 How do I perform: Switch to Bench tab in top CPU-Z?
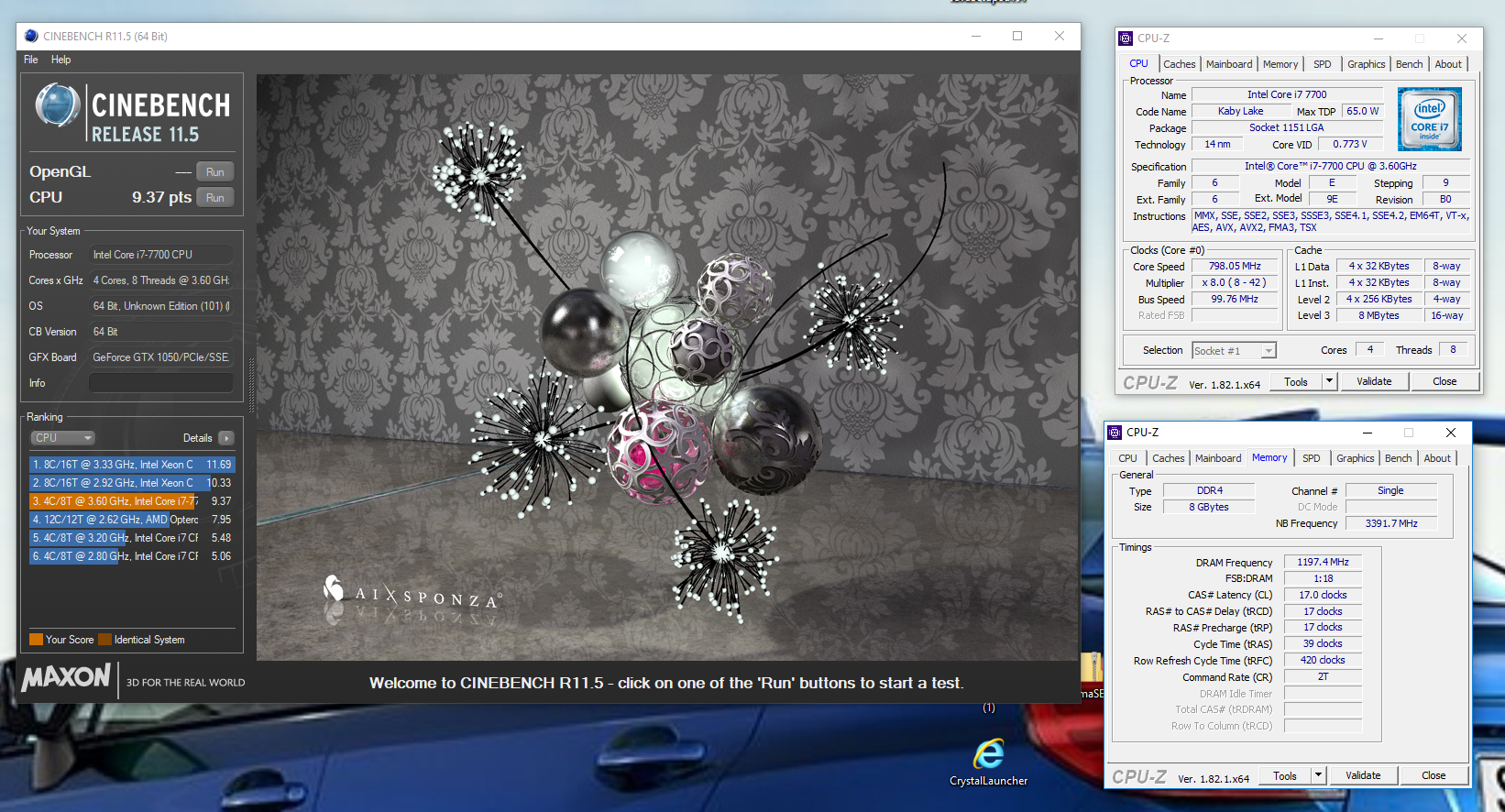click(x=1410, y=64)
